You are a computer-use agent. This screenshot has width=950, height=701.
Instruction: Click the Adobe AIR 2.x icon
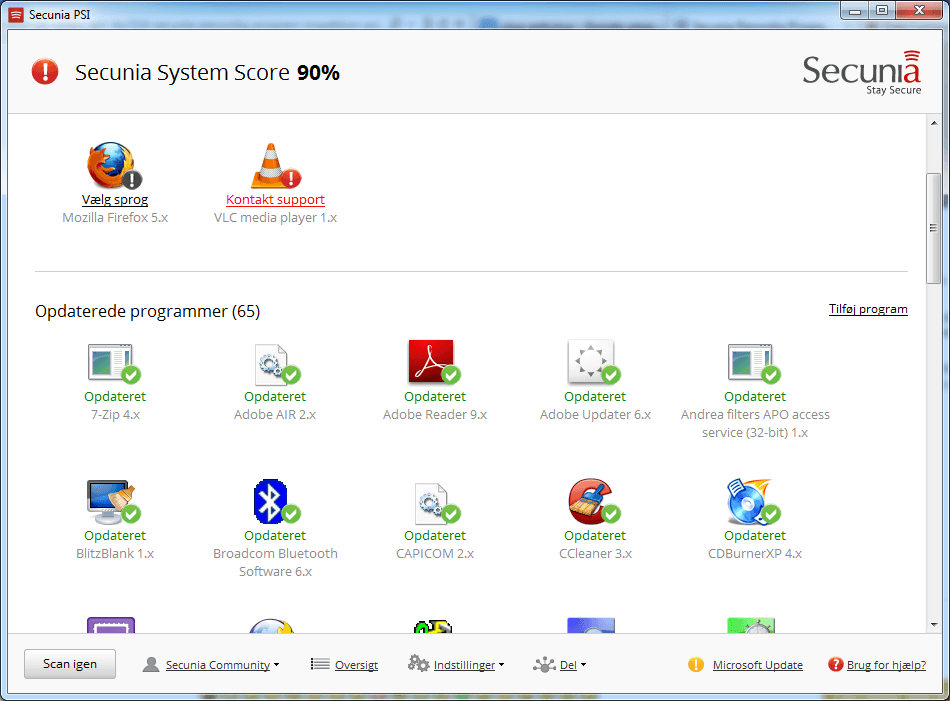[272, 362]
